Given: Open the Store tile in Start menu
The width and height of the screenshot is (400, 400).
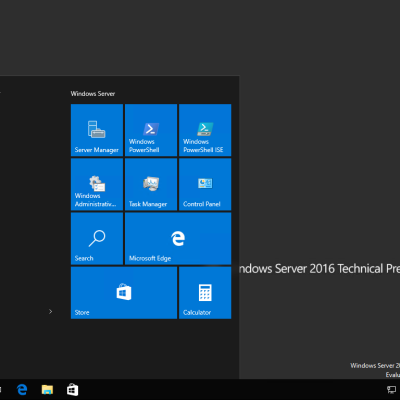Looking at the screenshot, I should tap(124, 293).
